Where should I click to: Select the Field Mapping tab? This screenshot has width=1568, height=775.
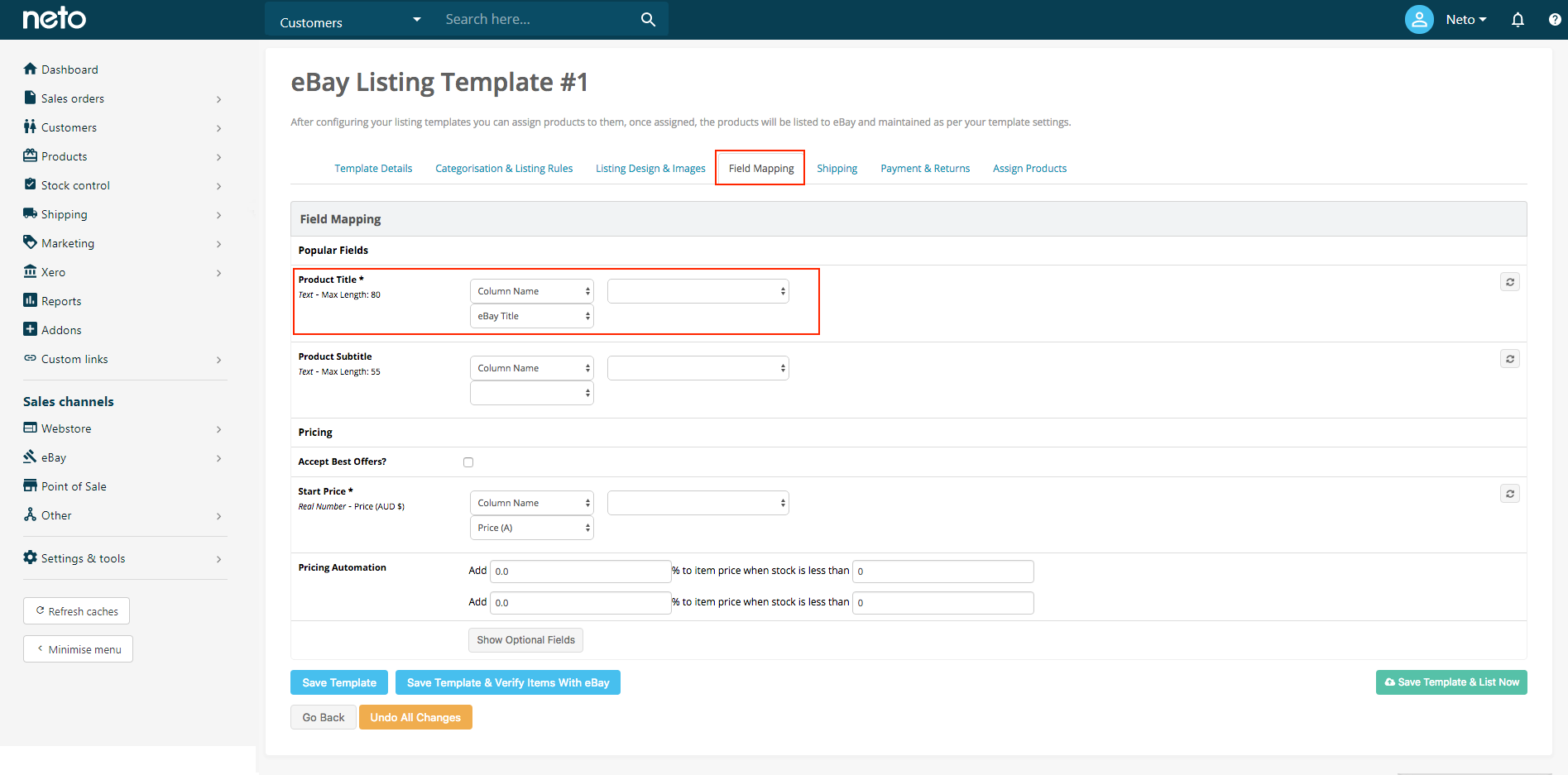[761, 169]
